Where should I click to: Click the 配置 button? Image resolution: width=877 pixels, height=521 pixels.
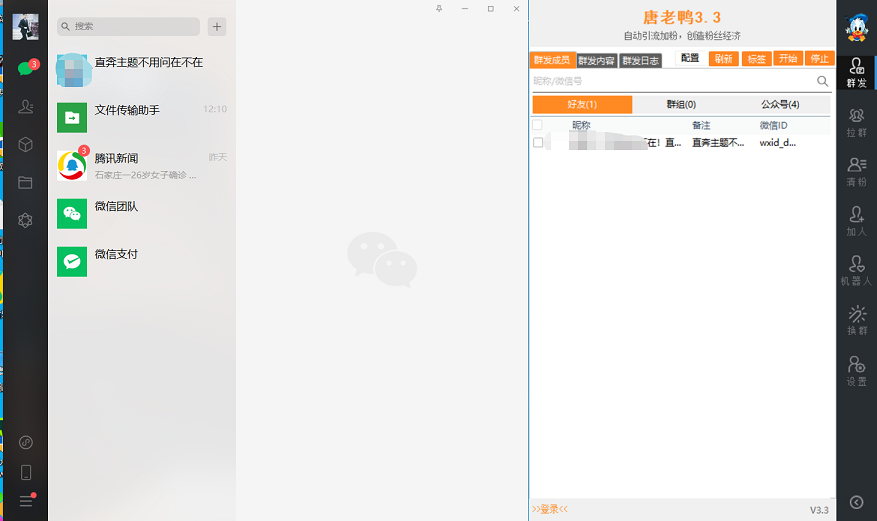coord(690,58)
